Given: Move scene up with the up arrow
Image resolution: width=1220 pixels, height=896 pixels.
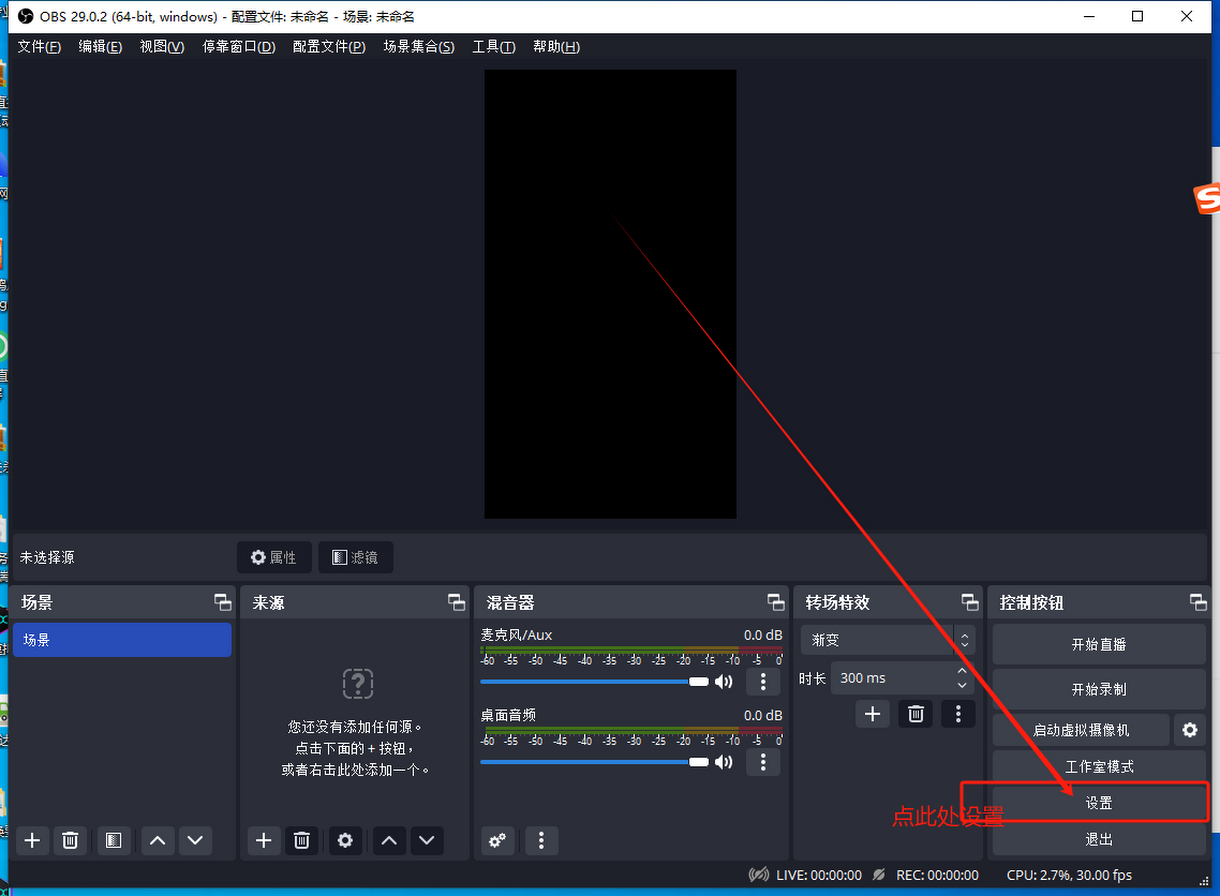Looking at the screenshot, I should (157, 840).
